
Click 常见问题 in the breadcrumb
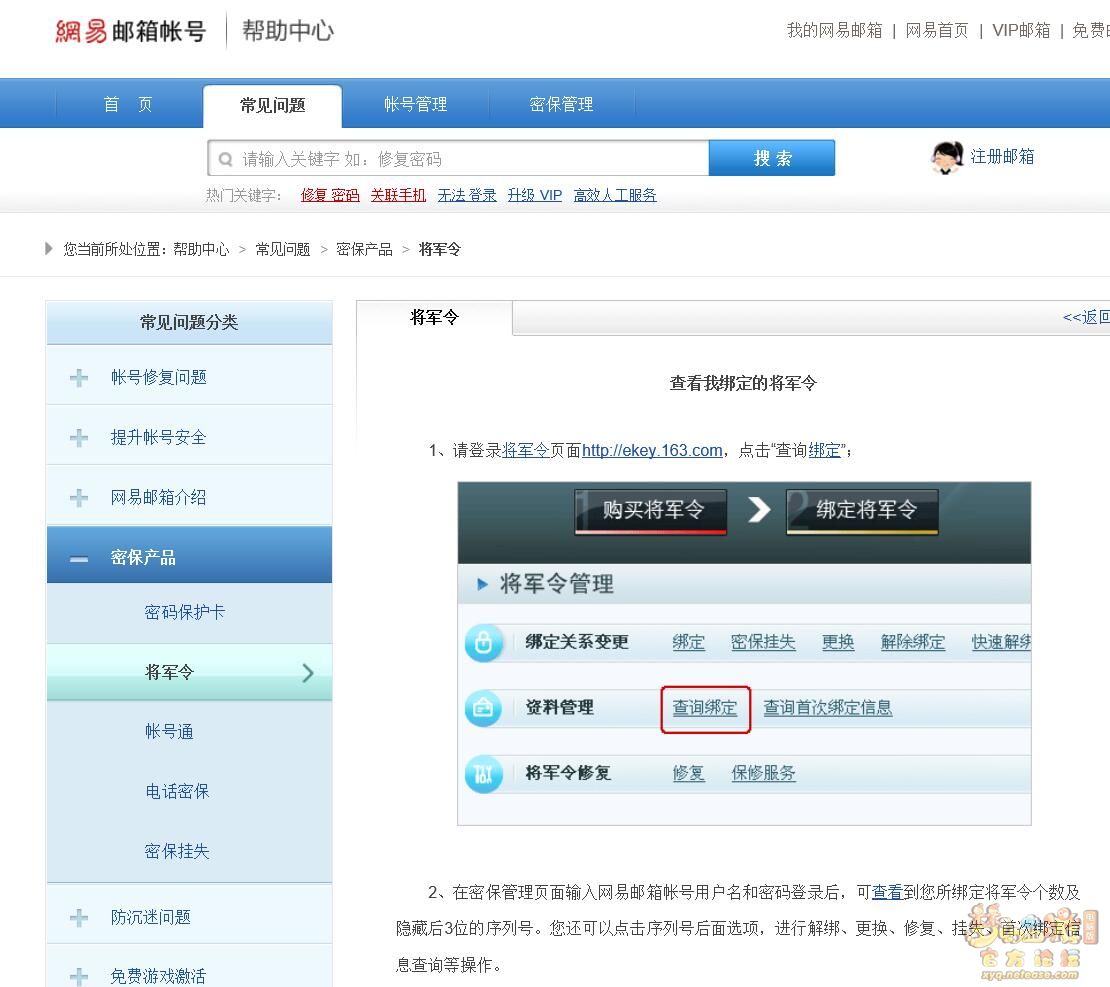[283, 249]
